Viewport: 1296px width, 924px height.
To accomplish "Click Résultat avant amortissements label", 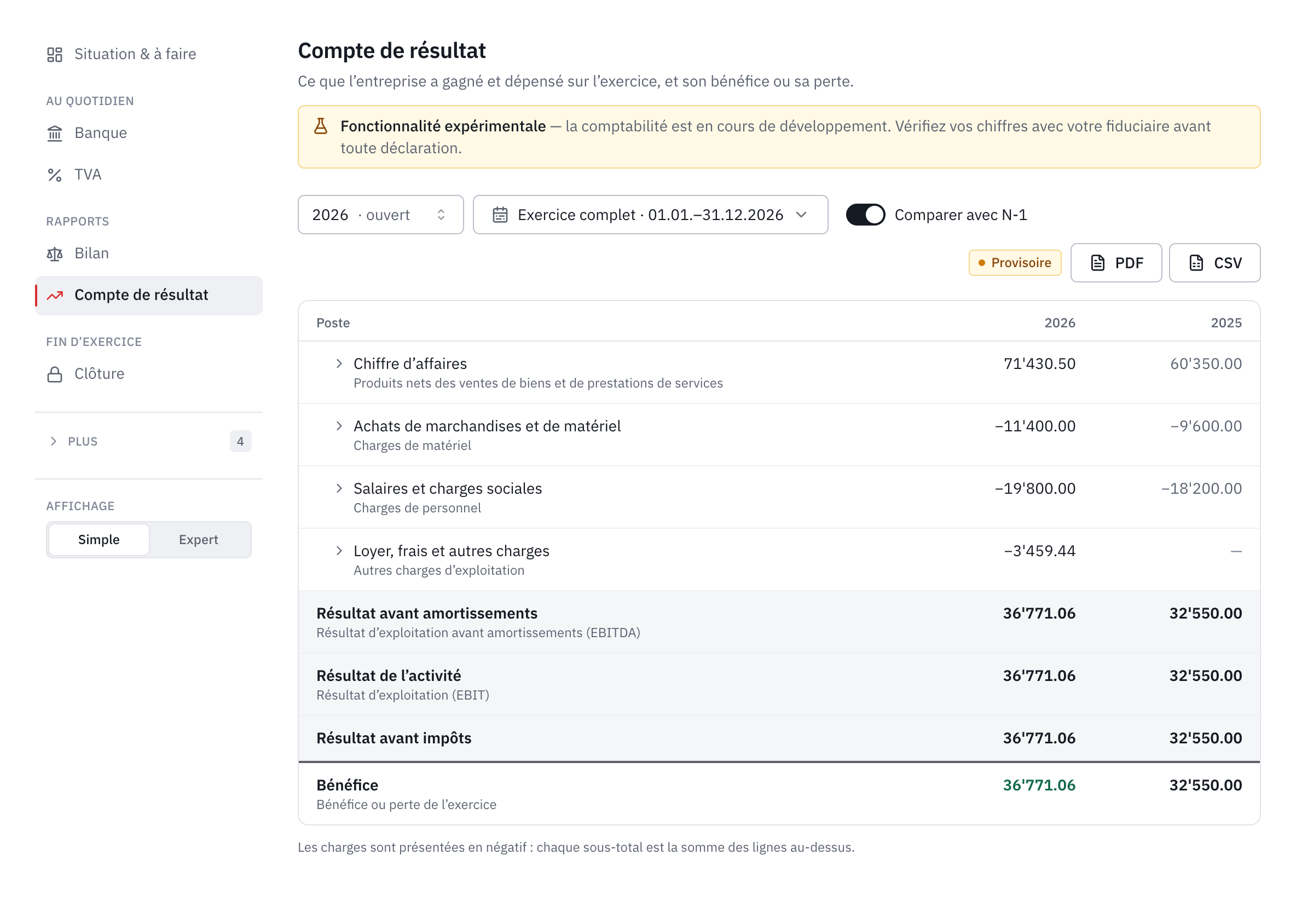I will pyautogui.click(x=427, y=613).
